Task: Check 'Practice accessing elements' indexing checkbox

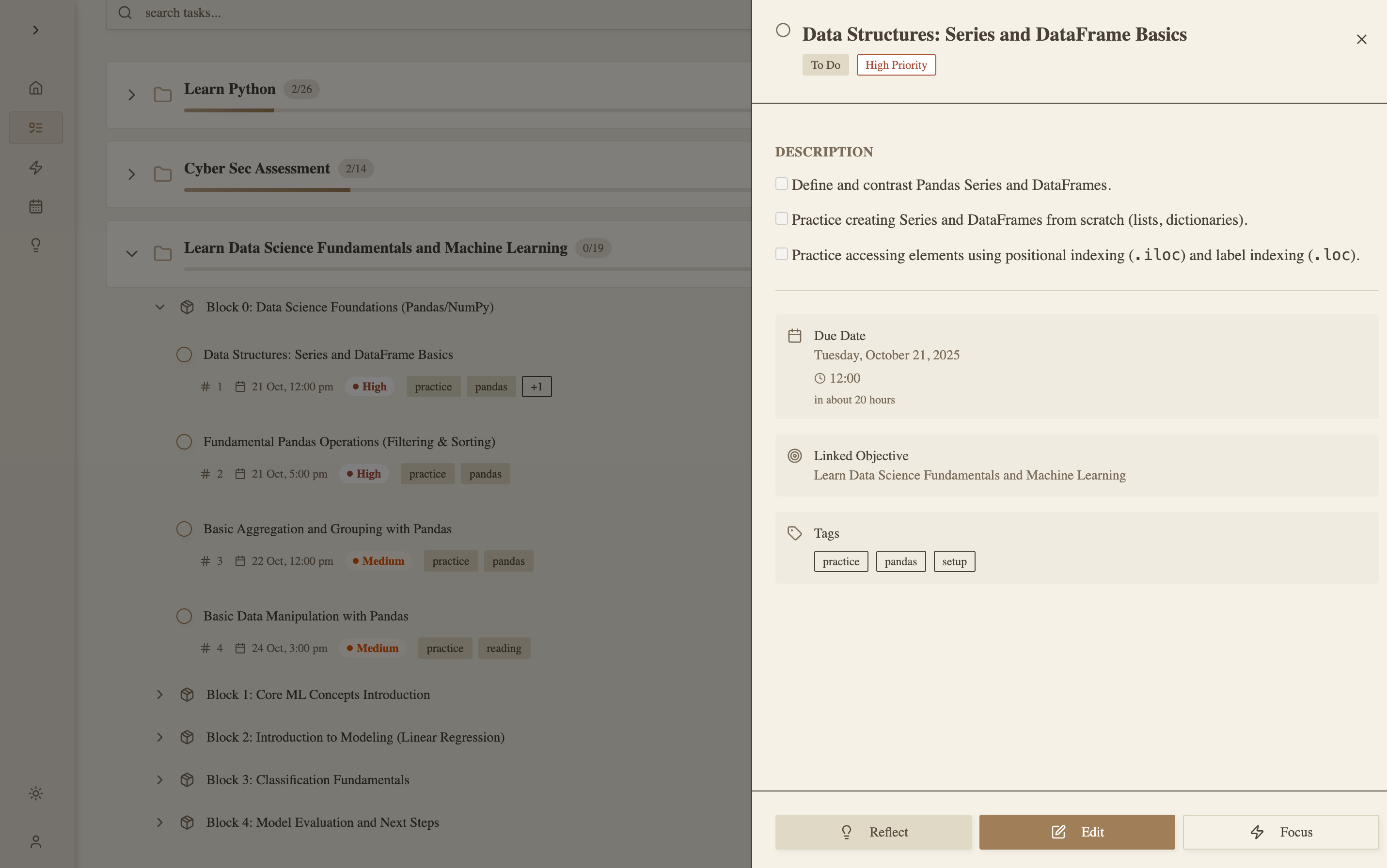Action: point(781,254)
